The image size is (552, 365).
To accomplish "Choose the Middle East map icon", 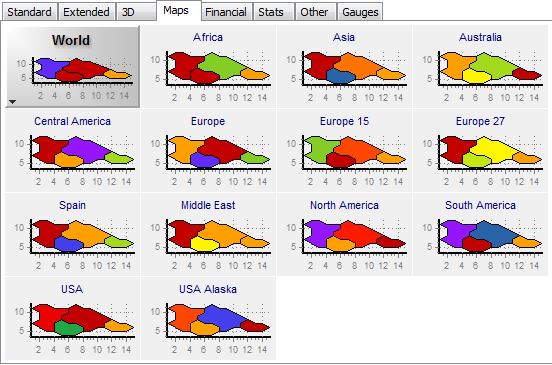I will click(208, 235).
